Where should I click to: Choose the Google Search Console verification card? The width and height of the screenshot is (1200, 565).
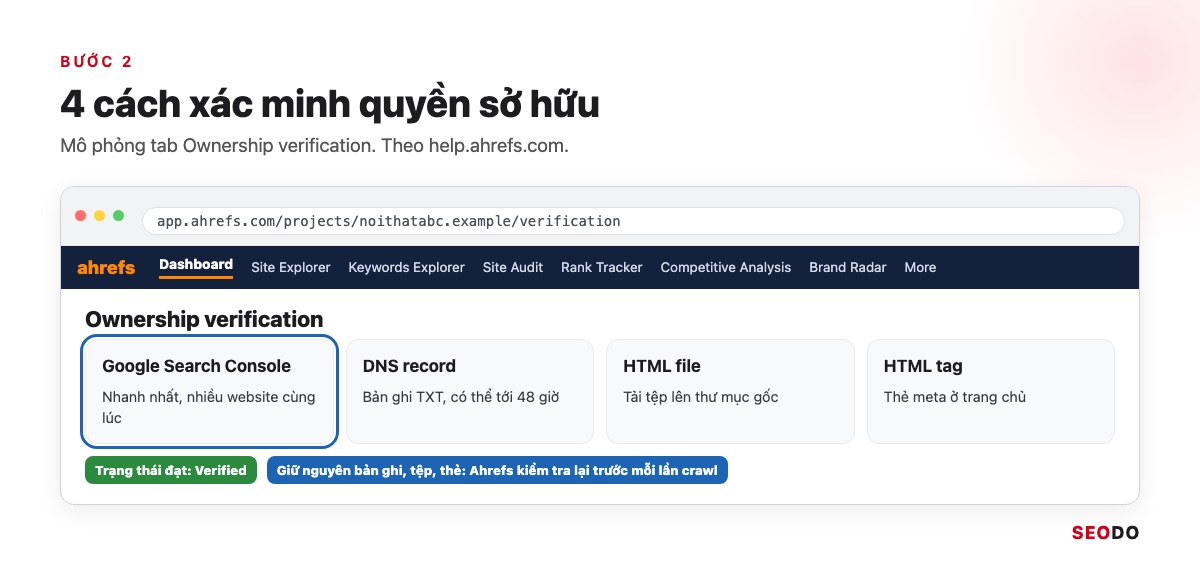[x=210, y=392]
